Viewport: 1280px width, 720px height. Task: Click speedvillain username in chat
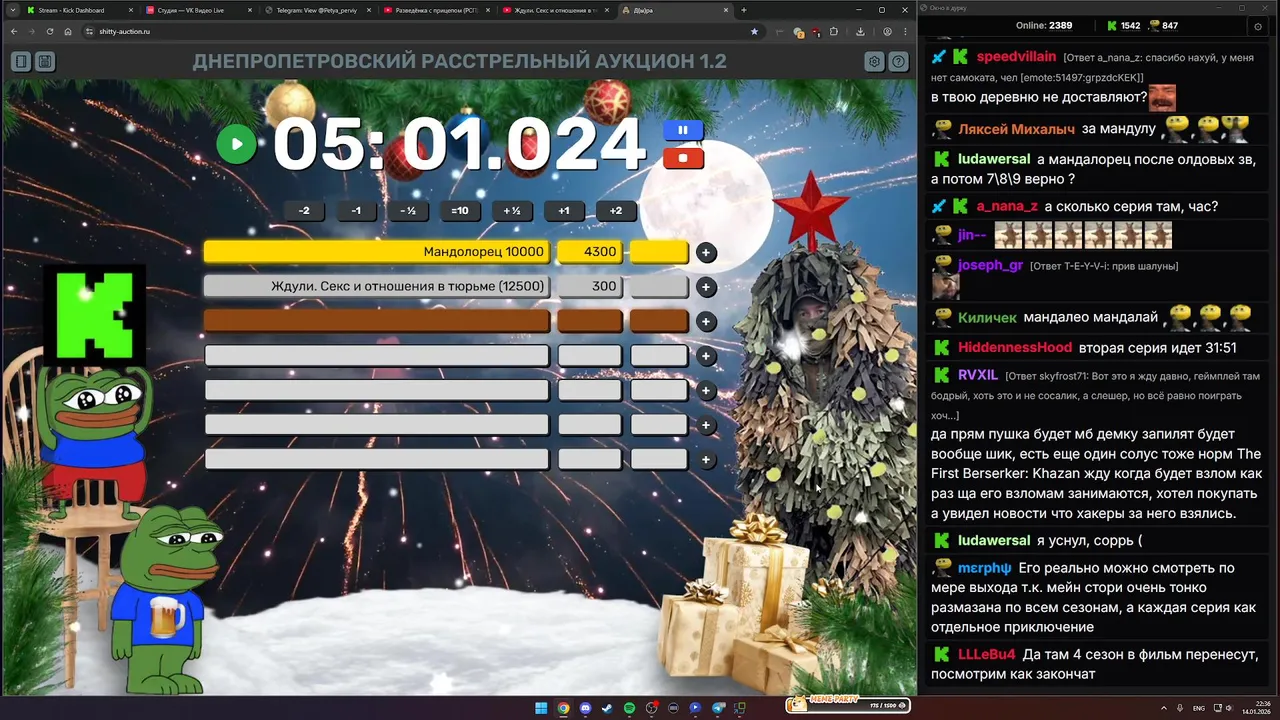pos(1016,57)
